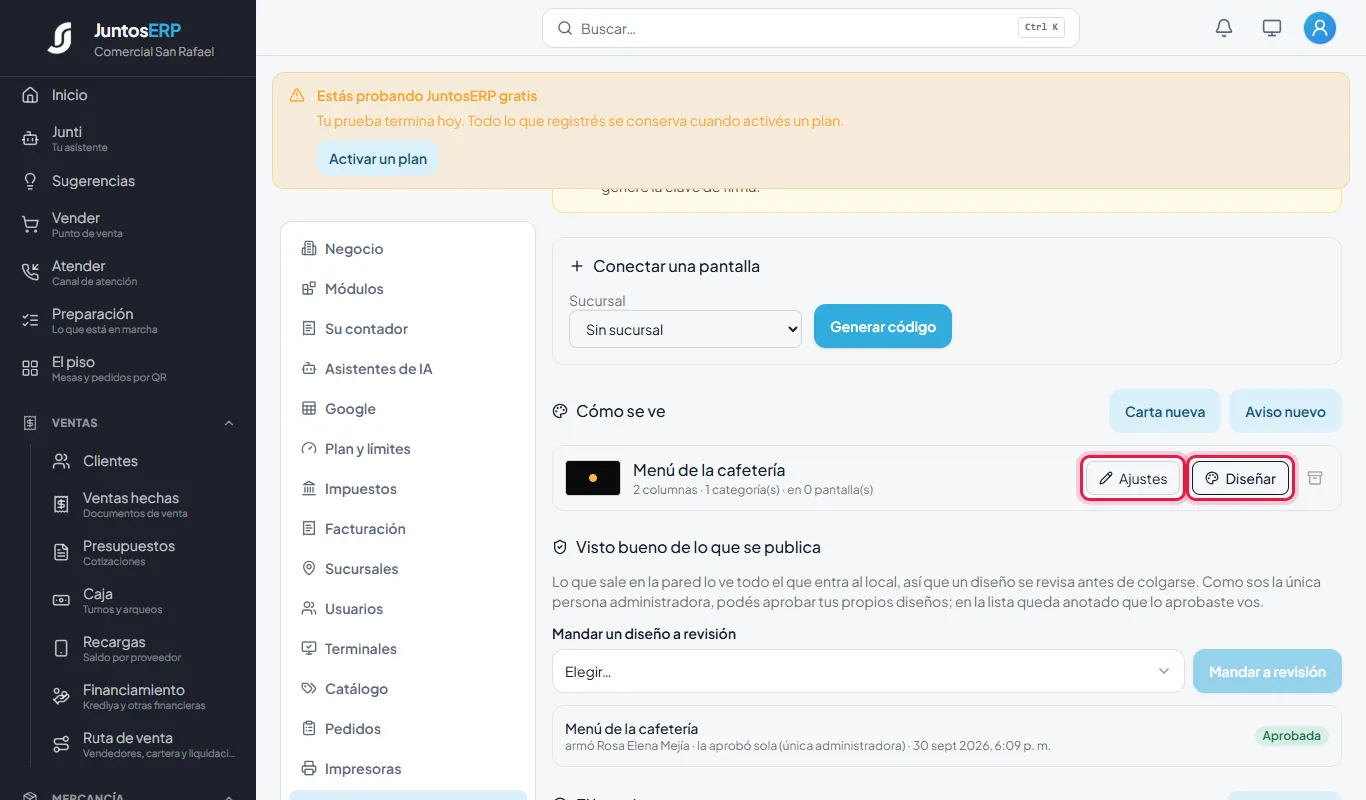
Task: Click Diseñar for Menú de la cafetería
Action: click(x=1240, y=478)
